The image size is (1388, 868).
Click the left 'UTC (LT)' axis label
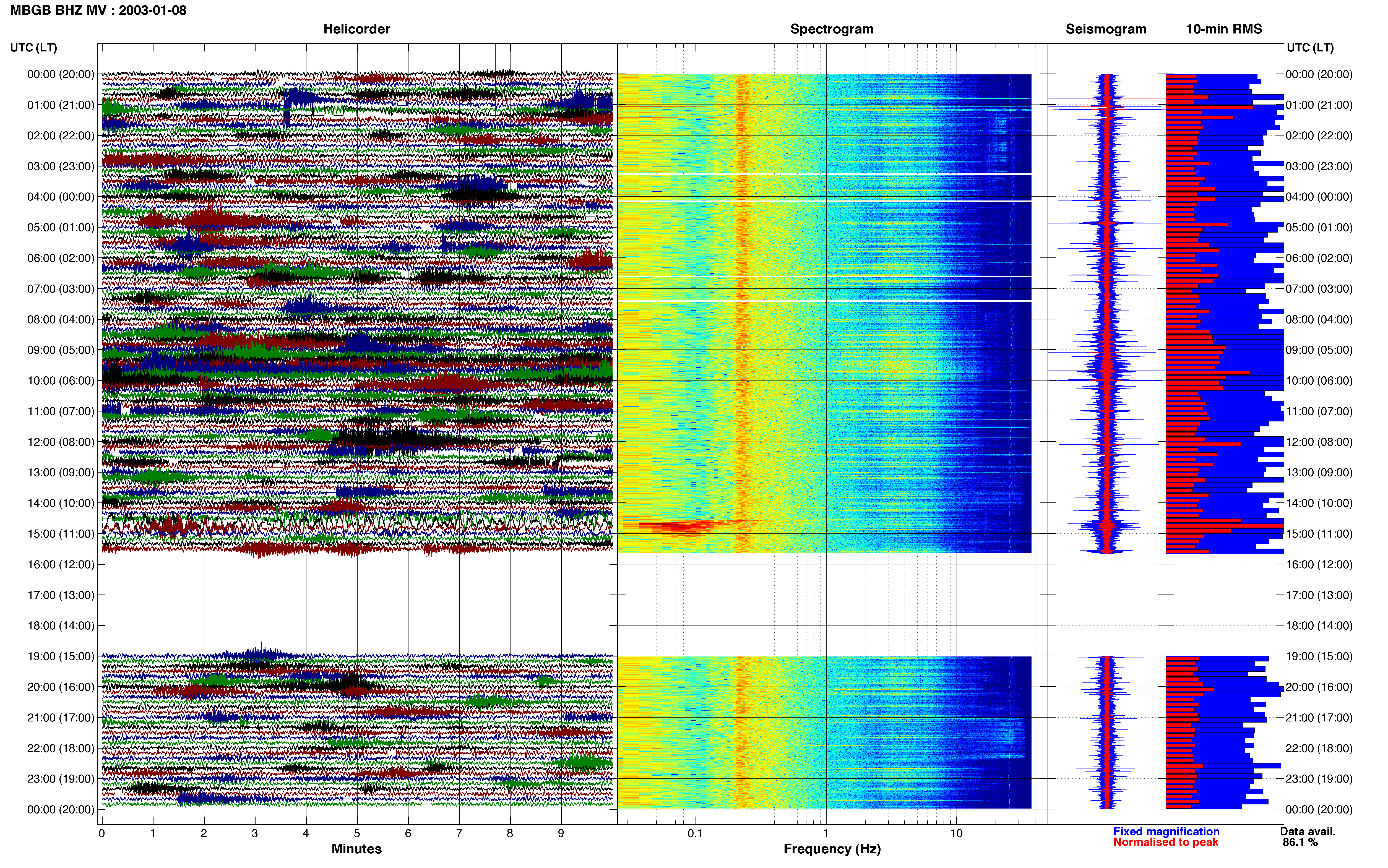point(34,48)
